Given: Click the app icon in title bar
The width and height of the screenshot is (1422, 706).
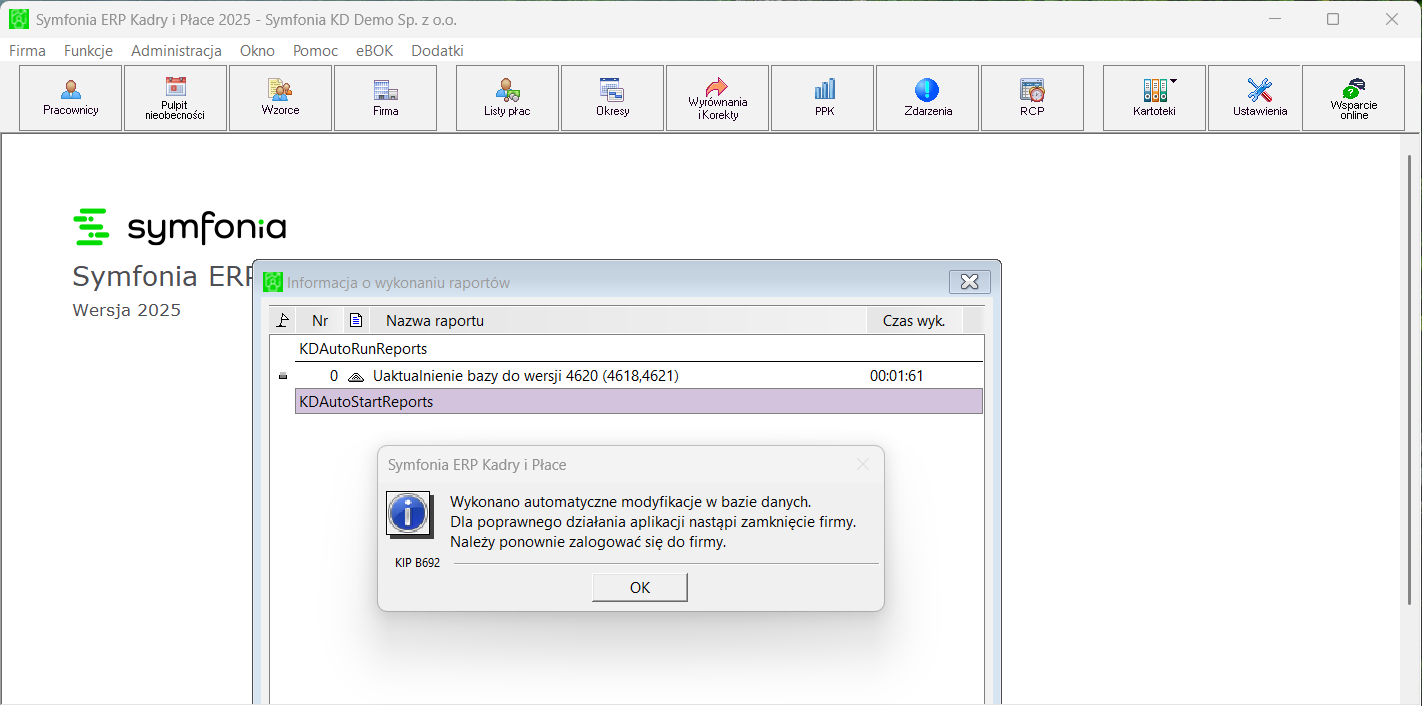Looking at the screenshot, I should [19, 19].
